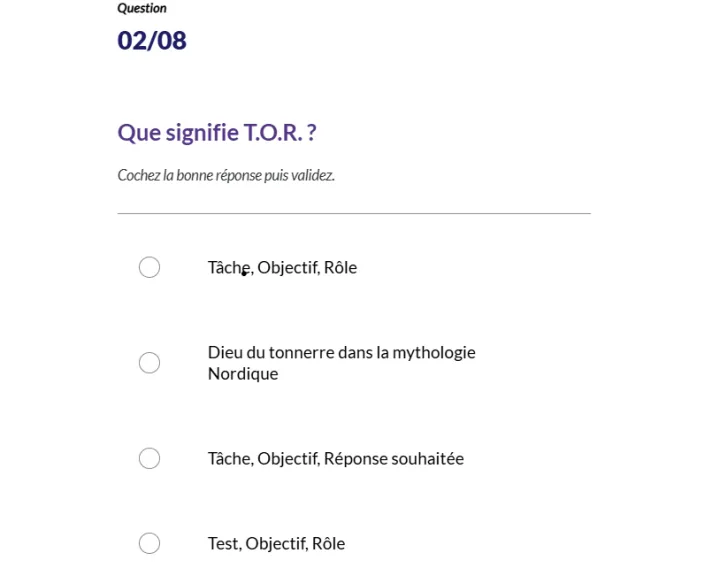Click the word 'Nordique' in the second answer

pos(243,374)
